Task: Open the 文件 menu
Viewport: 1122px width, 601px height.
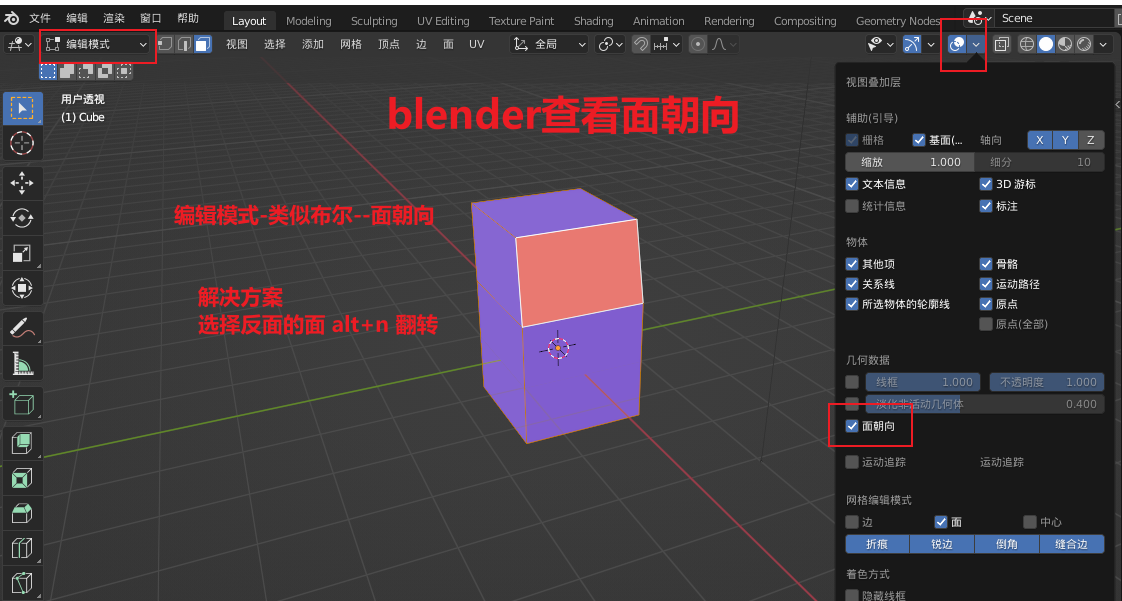Action: tap(40, 18)
